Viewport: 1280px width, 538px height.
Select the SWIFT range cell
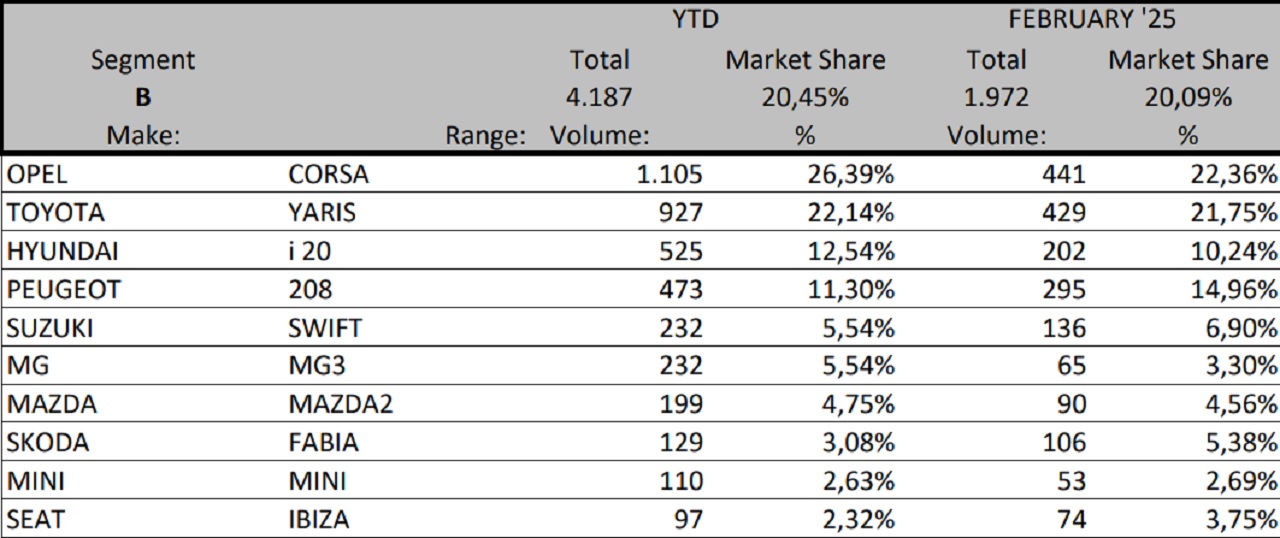pos(325,327)
